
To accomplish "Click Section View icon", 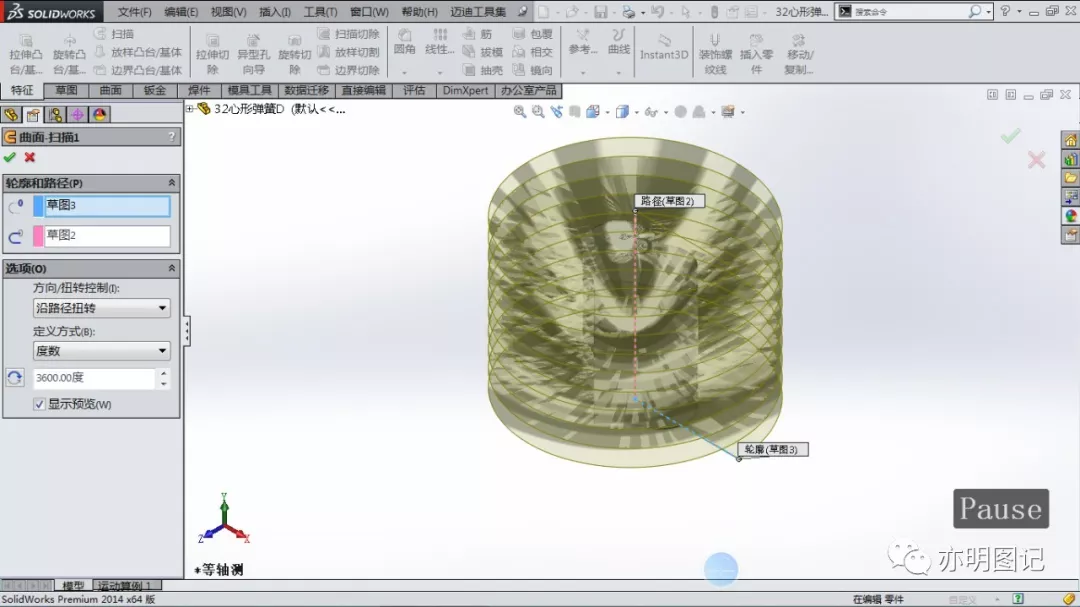I will pos(574,112).
